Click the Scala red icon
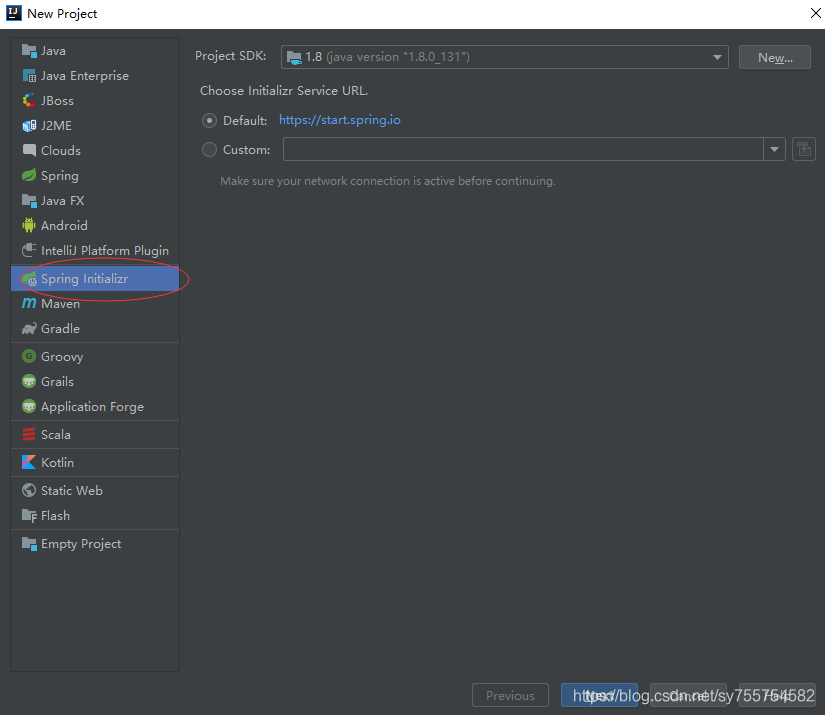 pyautogui.click(x=29, y=435)
